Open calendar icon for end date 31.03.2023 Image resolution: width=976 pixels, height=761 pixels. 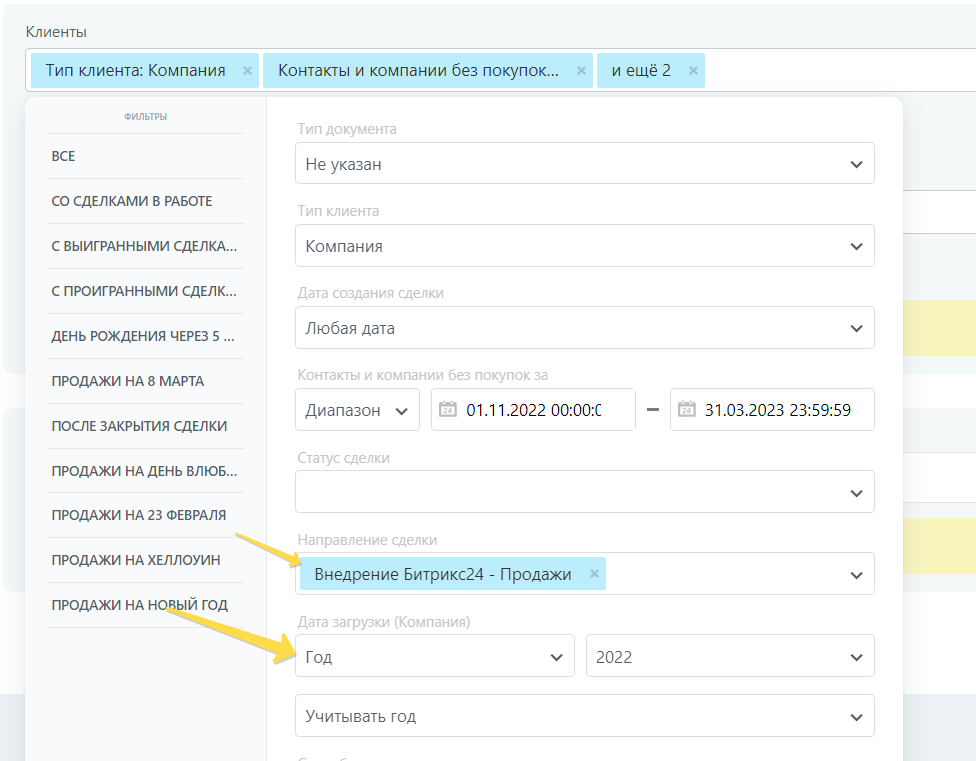click(686, 409)
